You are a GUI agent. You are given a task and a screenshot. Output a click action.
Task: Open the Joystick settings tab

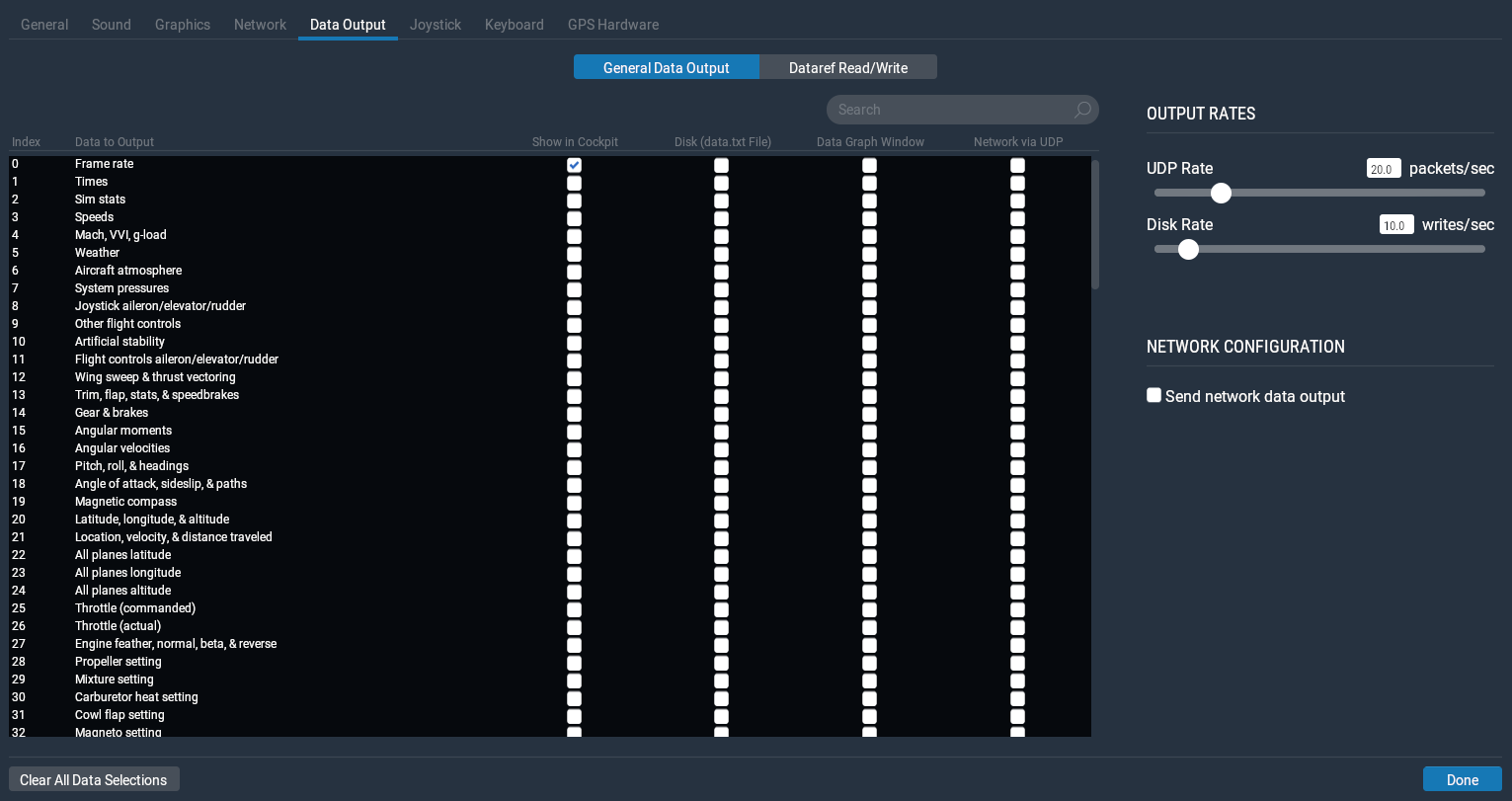coord(436,25)
